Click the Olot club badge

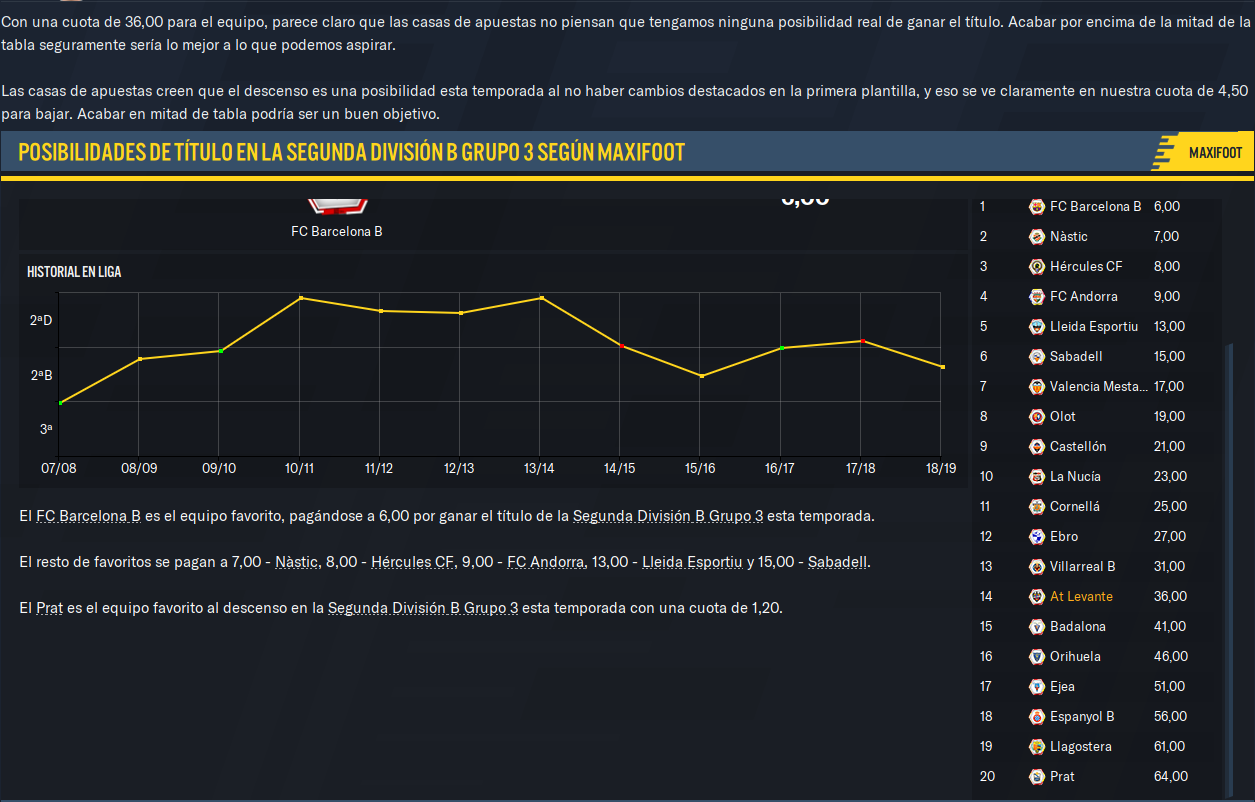click(x=1037, y=417)
